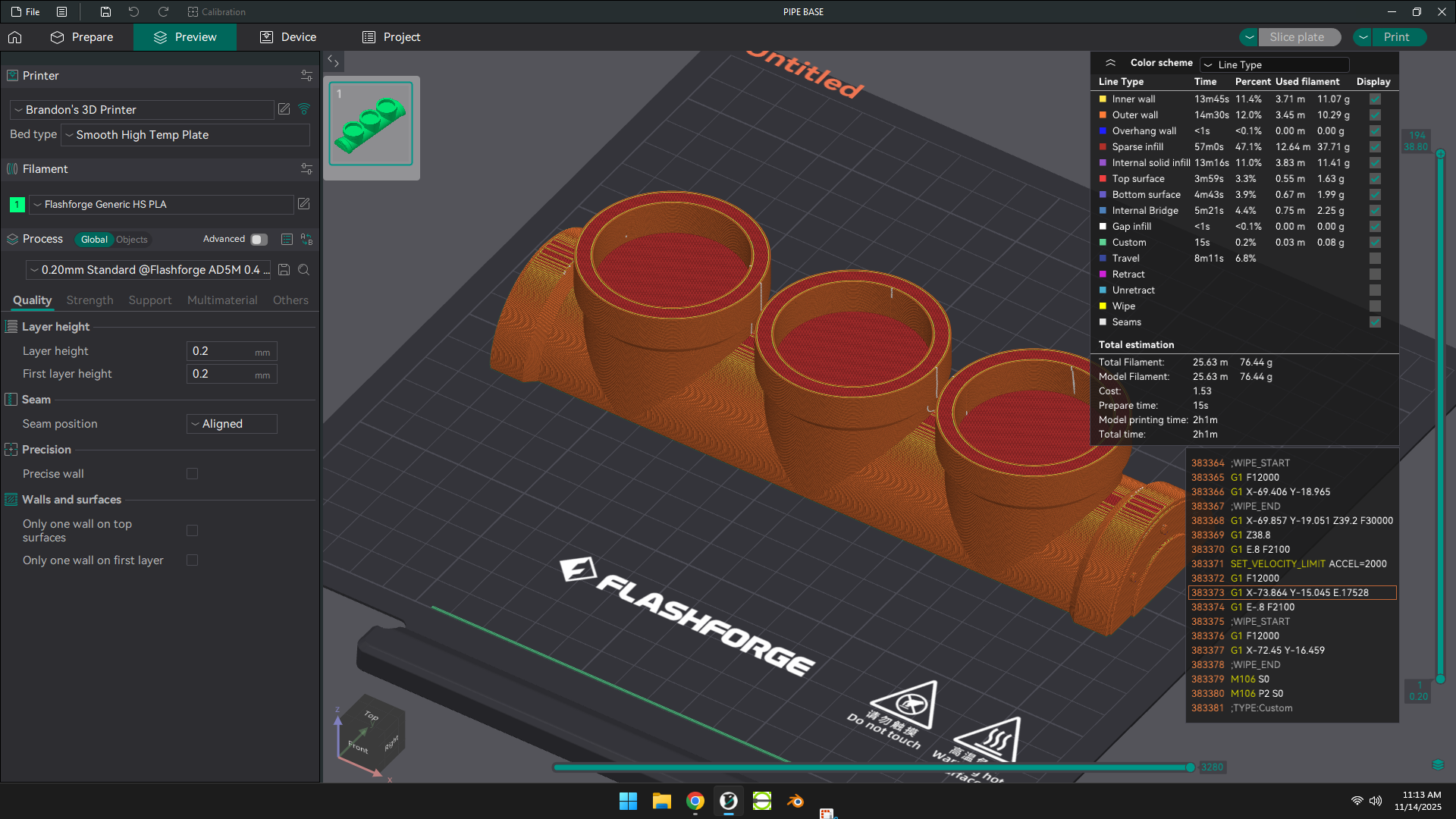1456x819 pixels.
Task: Click the layers icon at bottom right
Action: click(1438, 764)
